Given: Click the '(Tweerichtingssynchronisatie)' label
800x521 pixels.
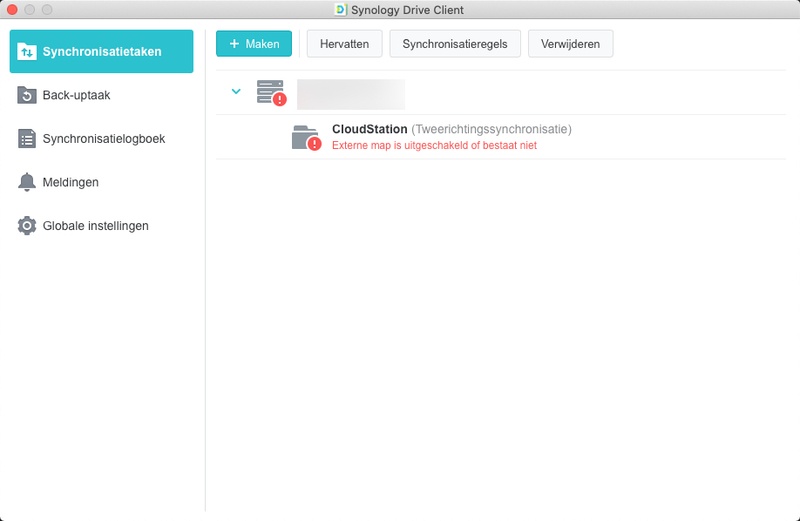Looking at the screenshot, I should (491, 129).
